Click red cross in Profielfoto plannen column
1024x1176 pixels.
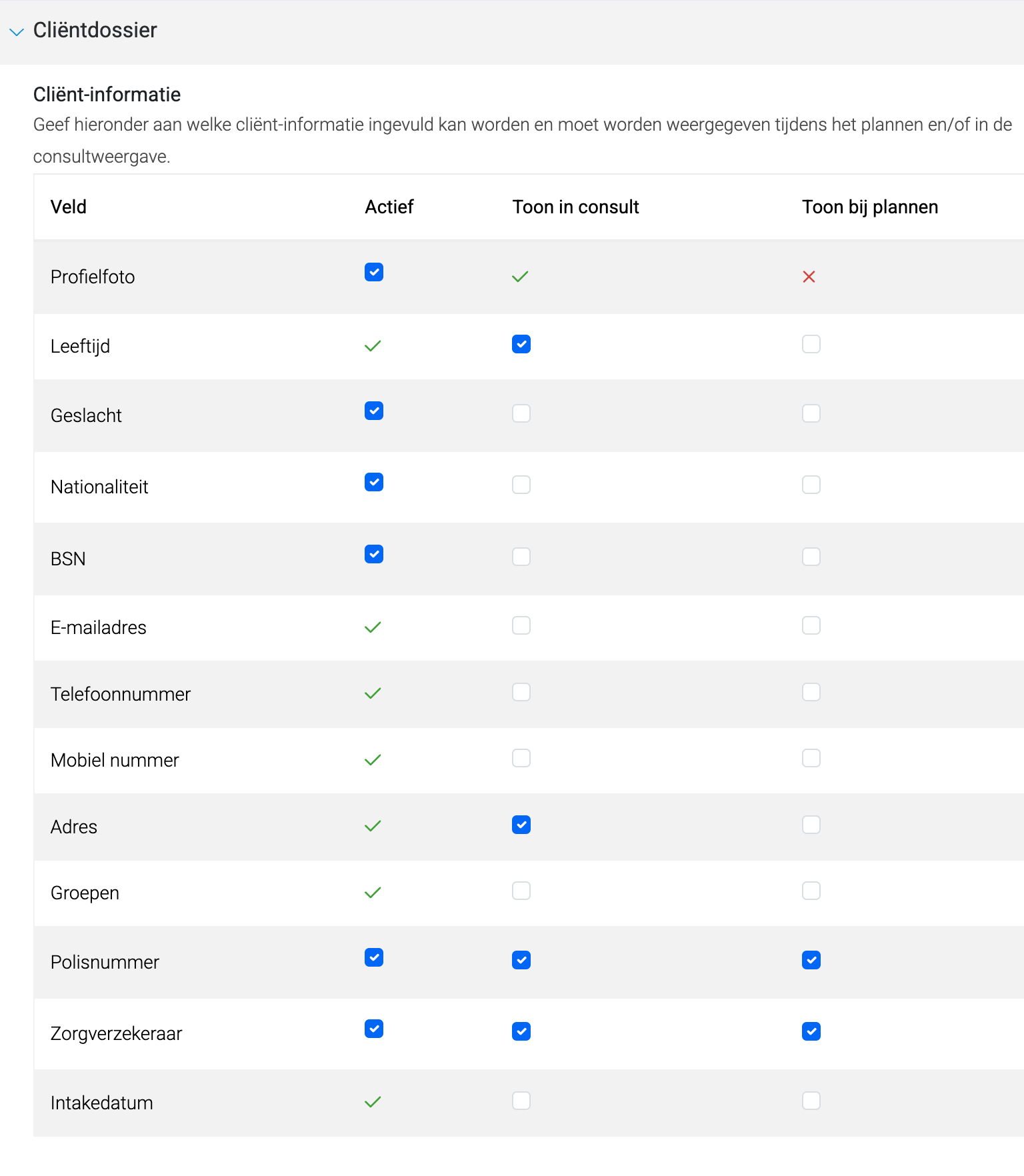pos(809,277)
